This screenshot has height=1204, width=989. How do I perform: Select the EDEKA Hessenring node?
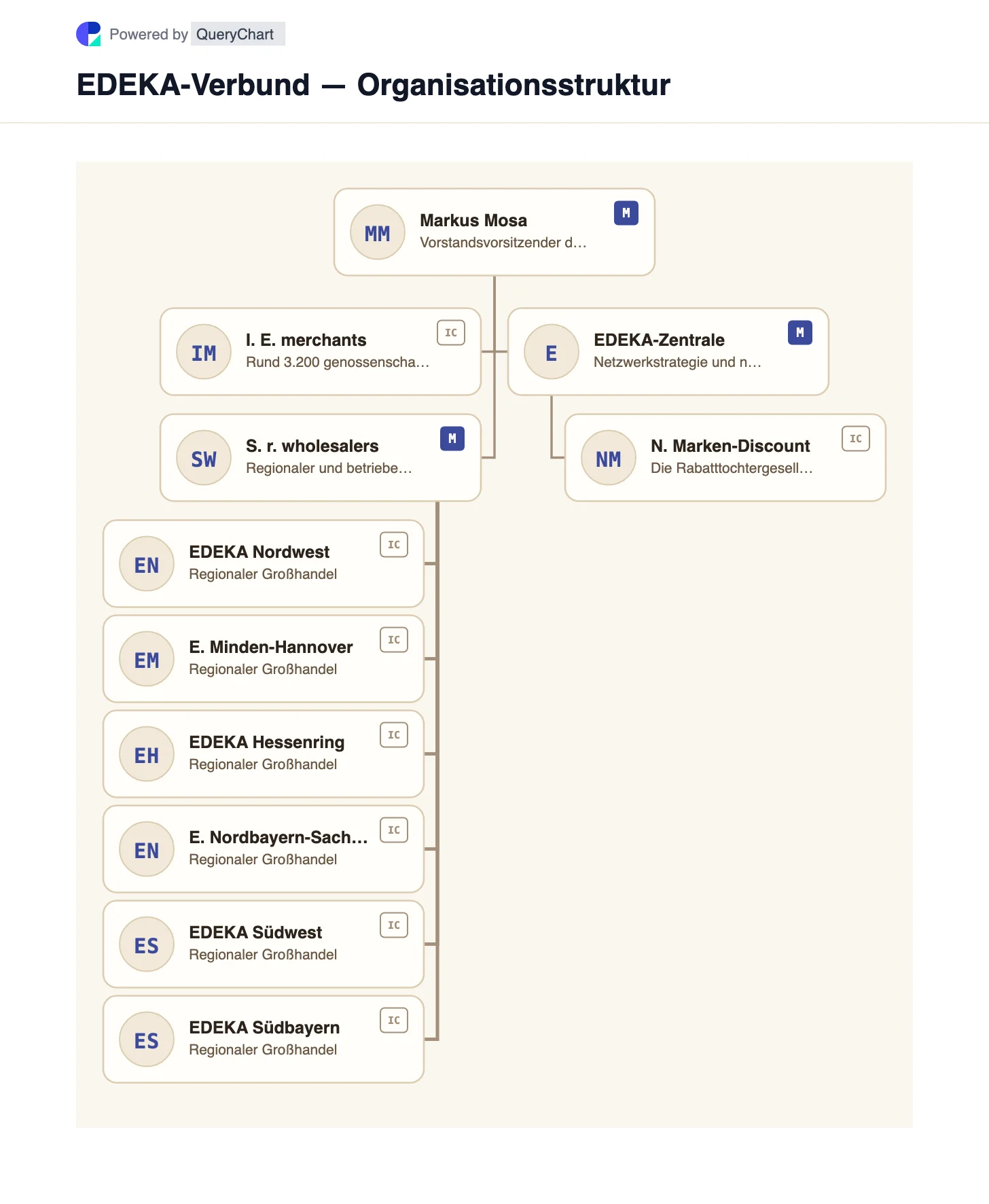pos(264,754)
